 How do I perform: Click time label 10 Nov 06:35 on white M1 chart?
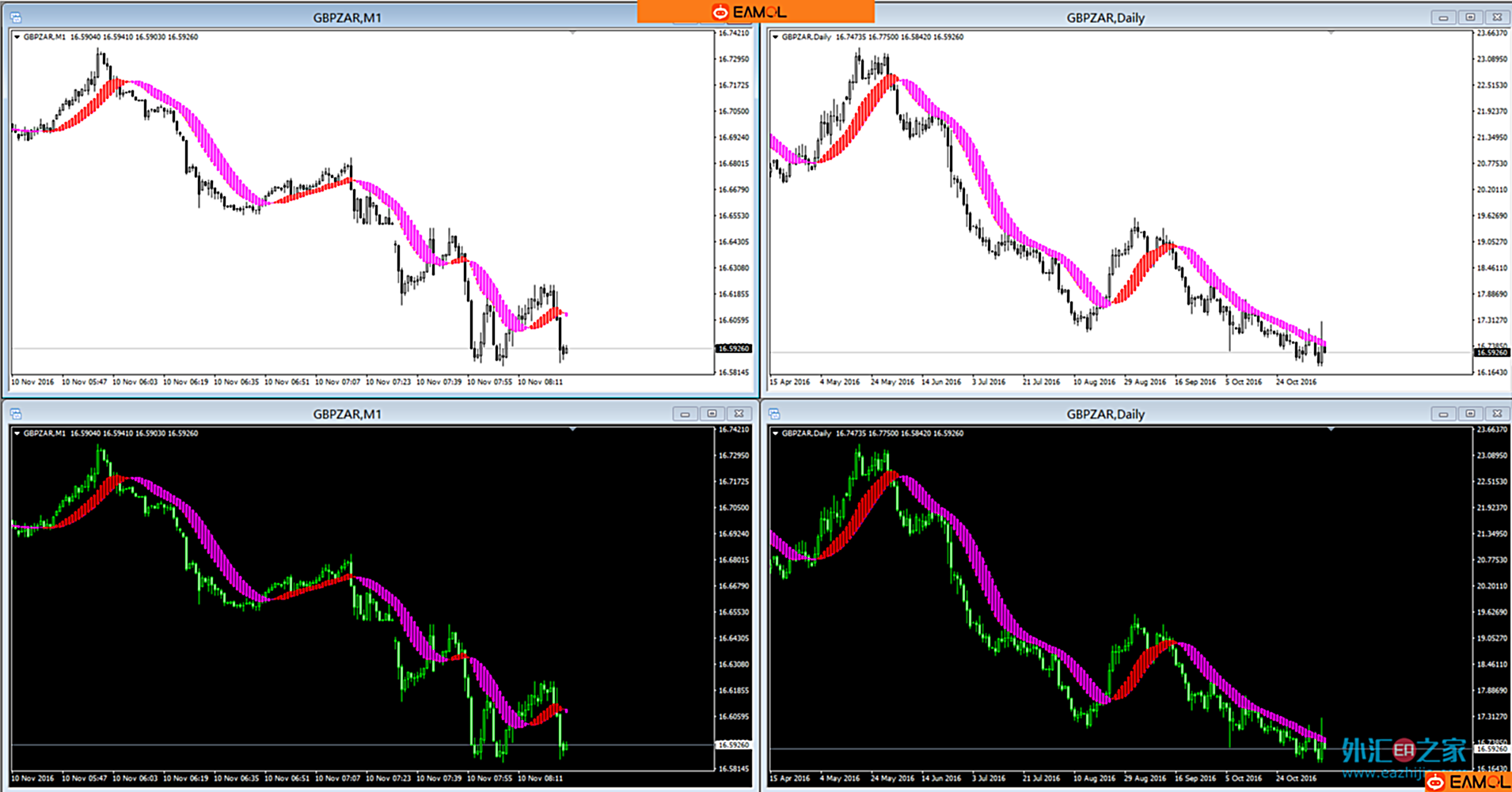pyautogui.click(x=236, y=381)
